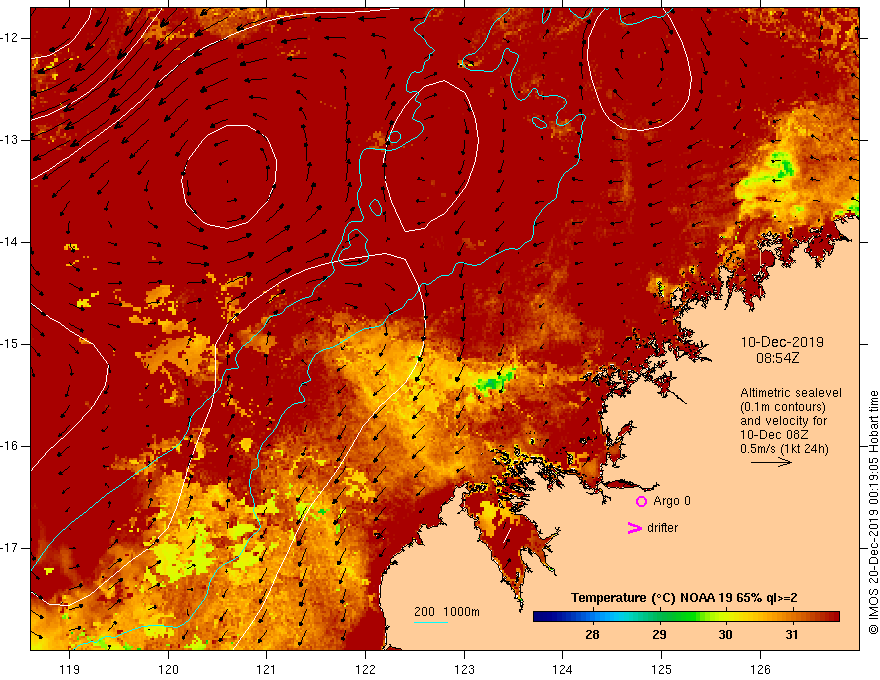Click the 0.5m/s (1kt 24h) text
The height and width of the screenshot is (680, 880).
tap(785, 449)
